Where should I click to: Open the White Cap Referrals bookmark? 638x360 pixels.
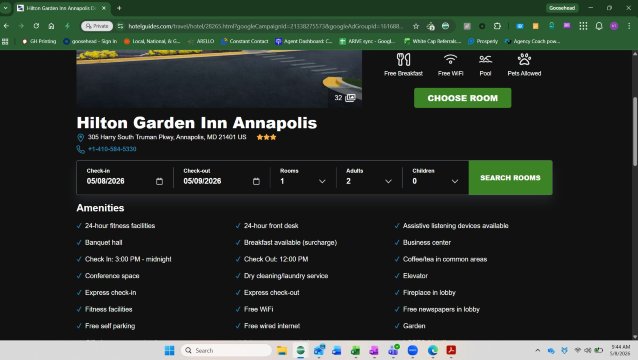pos(433,41)
